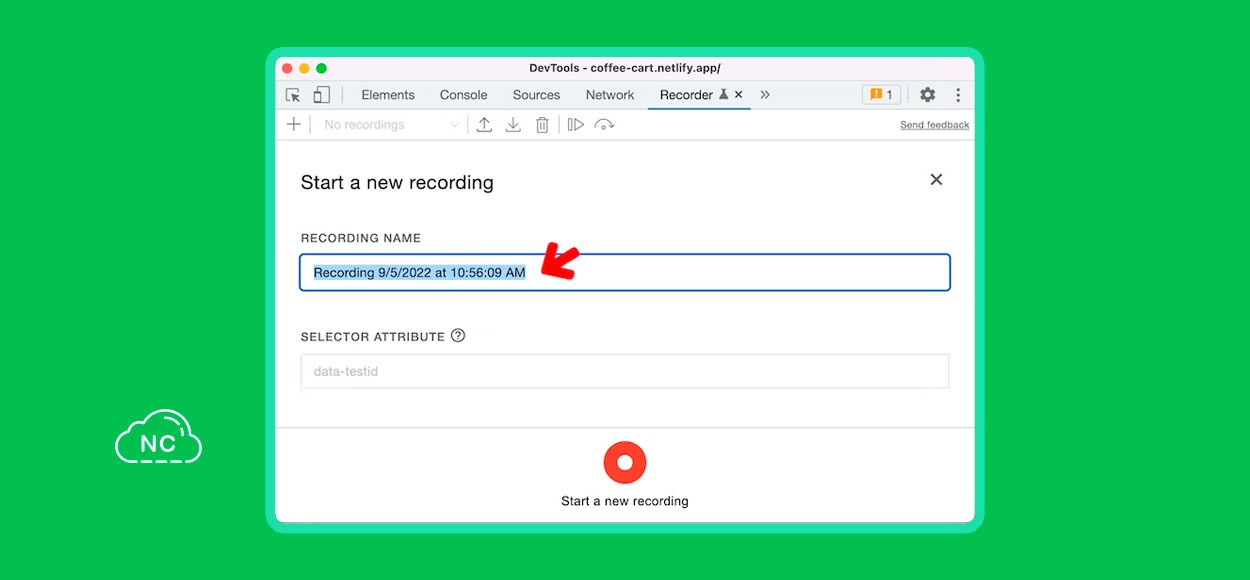Screen dimensions: 1250x580
Task: Click the plus icon to add recording
Action: pos(293,124)
